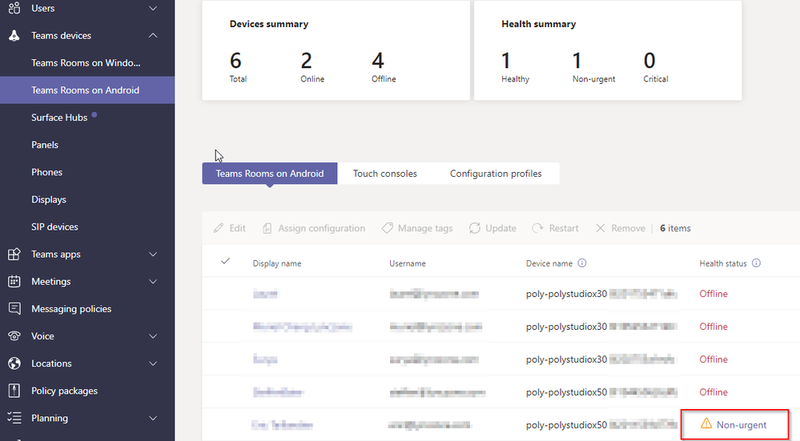Open SIP devices in sidebar

coord(55,227)
